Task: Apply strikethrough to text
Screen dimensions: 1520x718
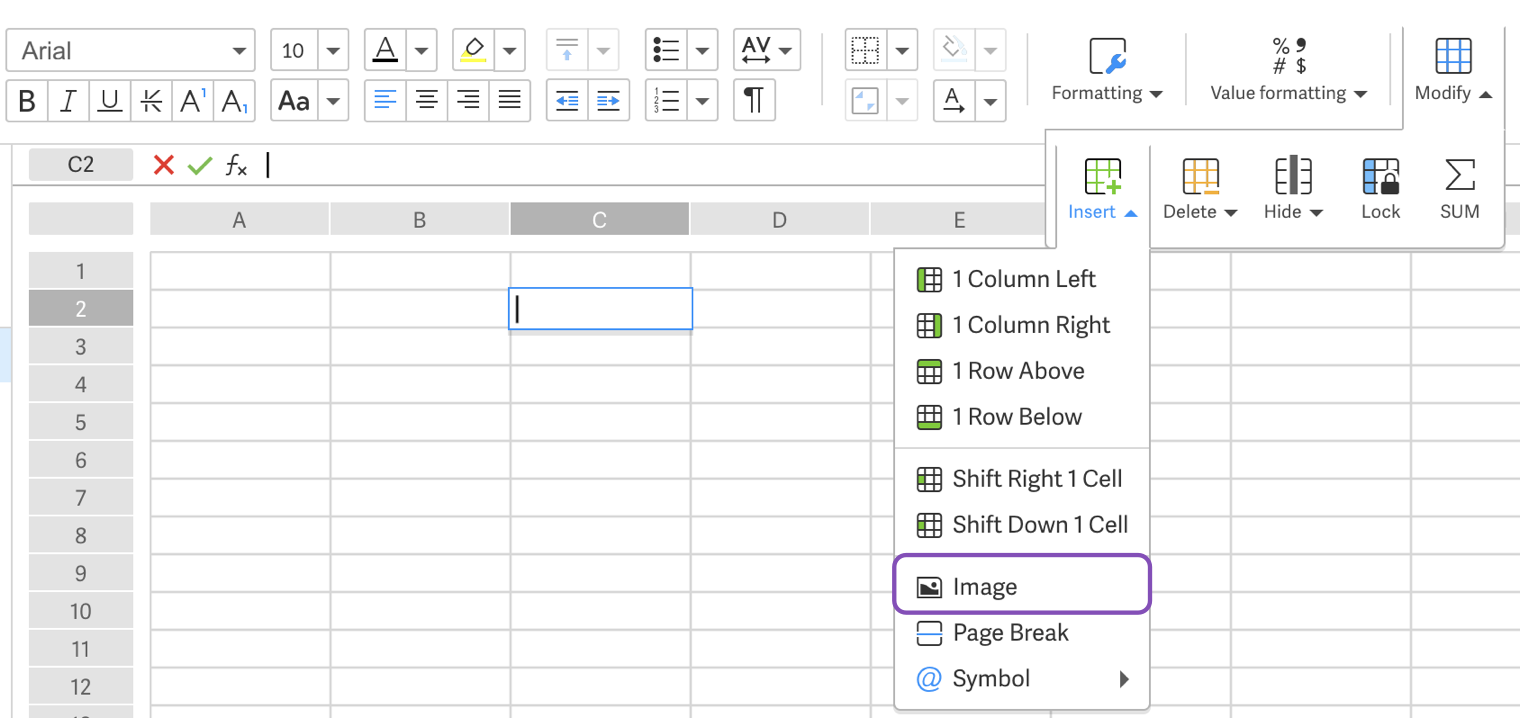Action: coord(151,101)
